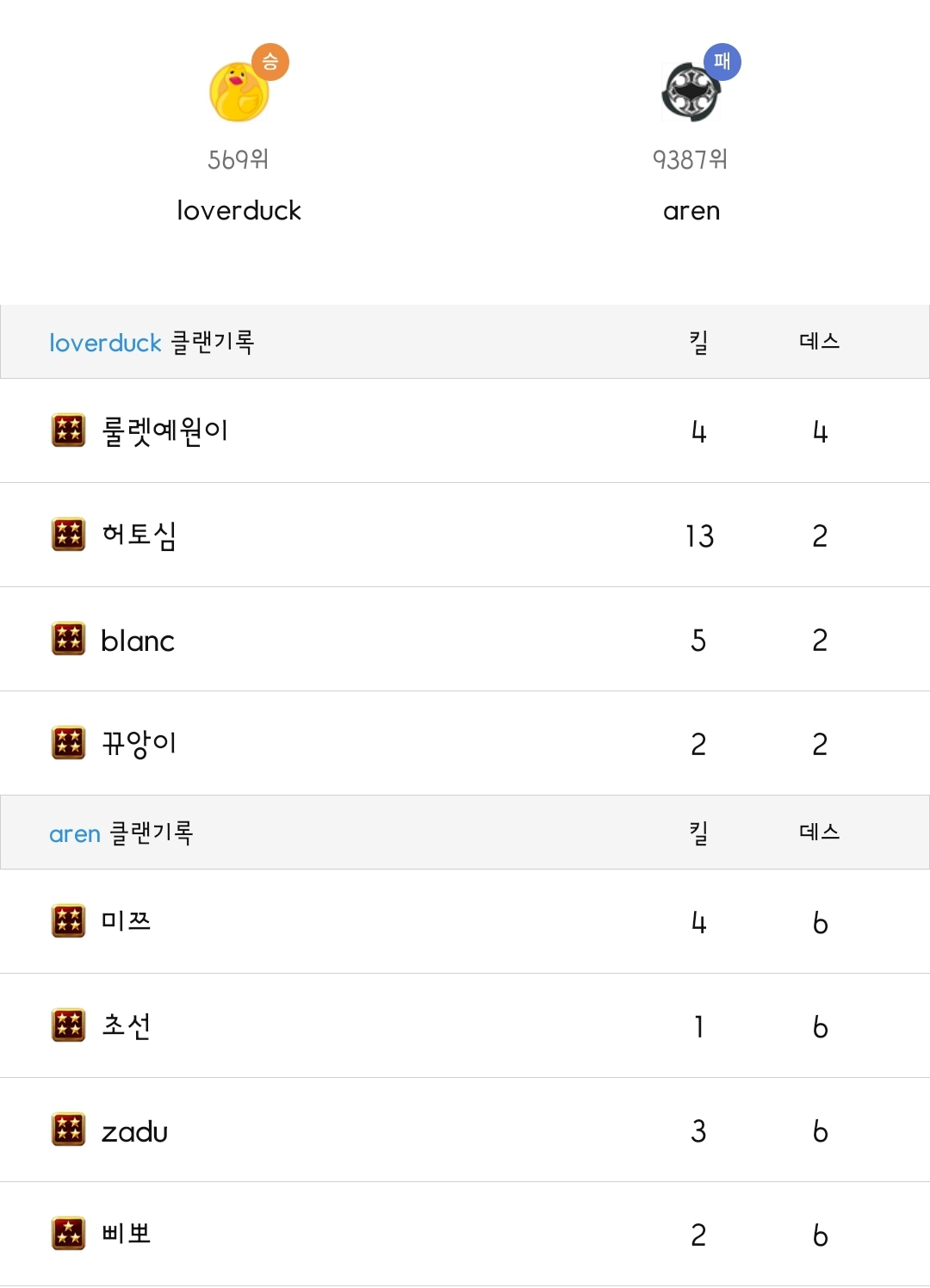Click the blue 패 loss badge

click(x=722, y=62)
